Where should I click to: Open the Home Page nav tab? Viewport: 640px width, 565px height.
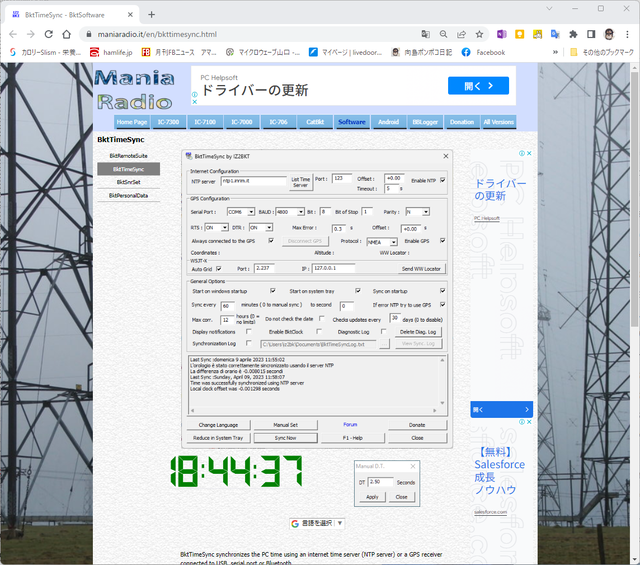coord(131,122)
